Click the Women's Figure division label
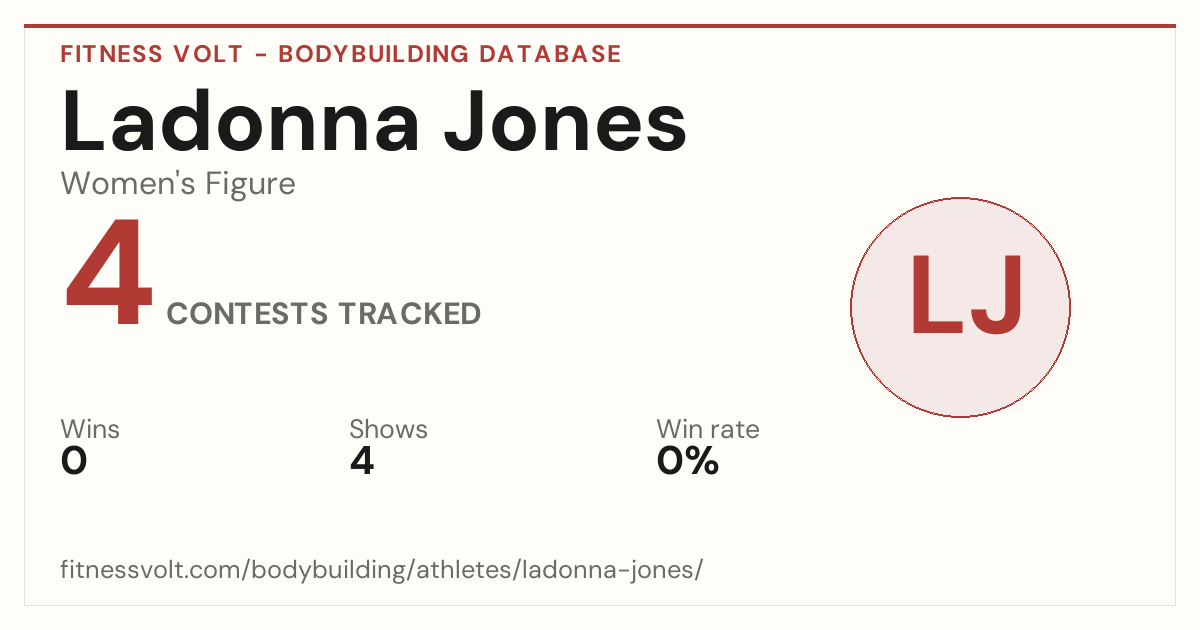This screenshot has height=630, width=1200. [x=178, y=184]
